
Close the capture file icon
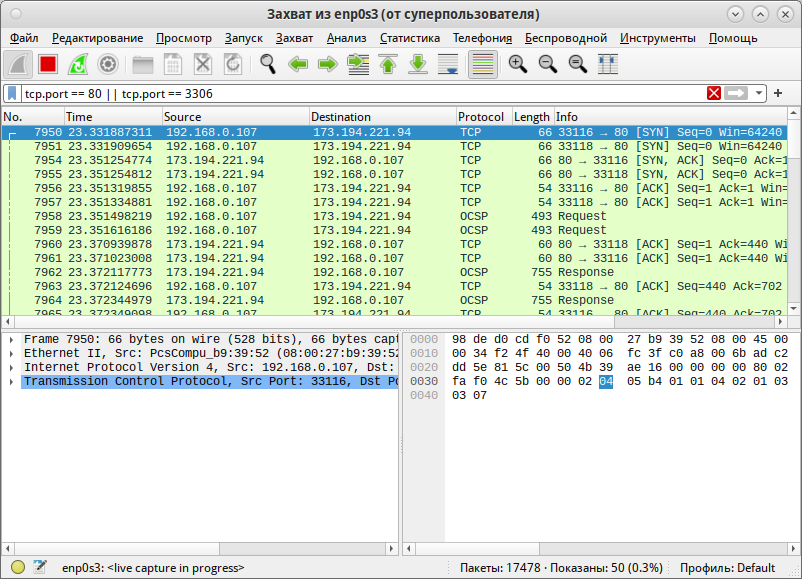[203, 64]
